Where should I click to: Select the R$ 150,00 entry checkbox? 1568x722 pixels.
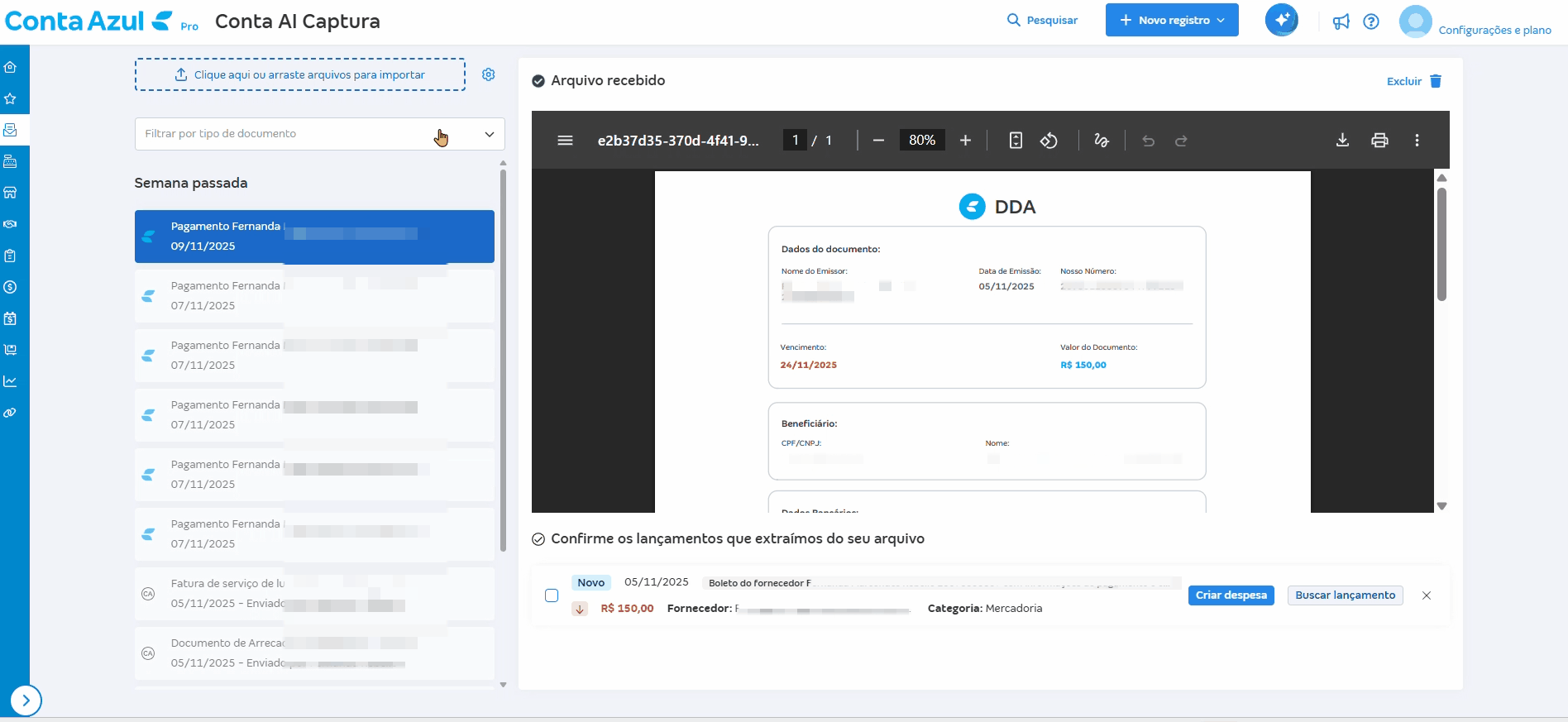point(552,595)
